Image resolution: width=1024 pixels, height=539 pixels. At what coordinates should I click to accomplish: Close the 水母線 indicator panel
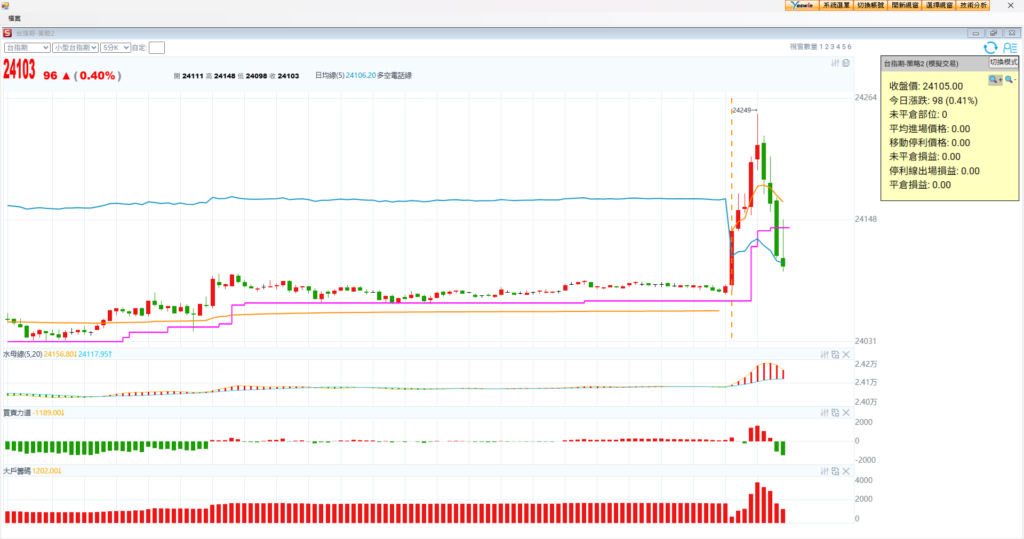tap(846, 354)
